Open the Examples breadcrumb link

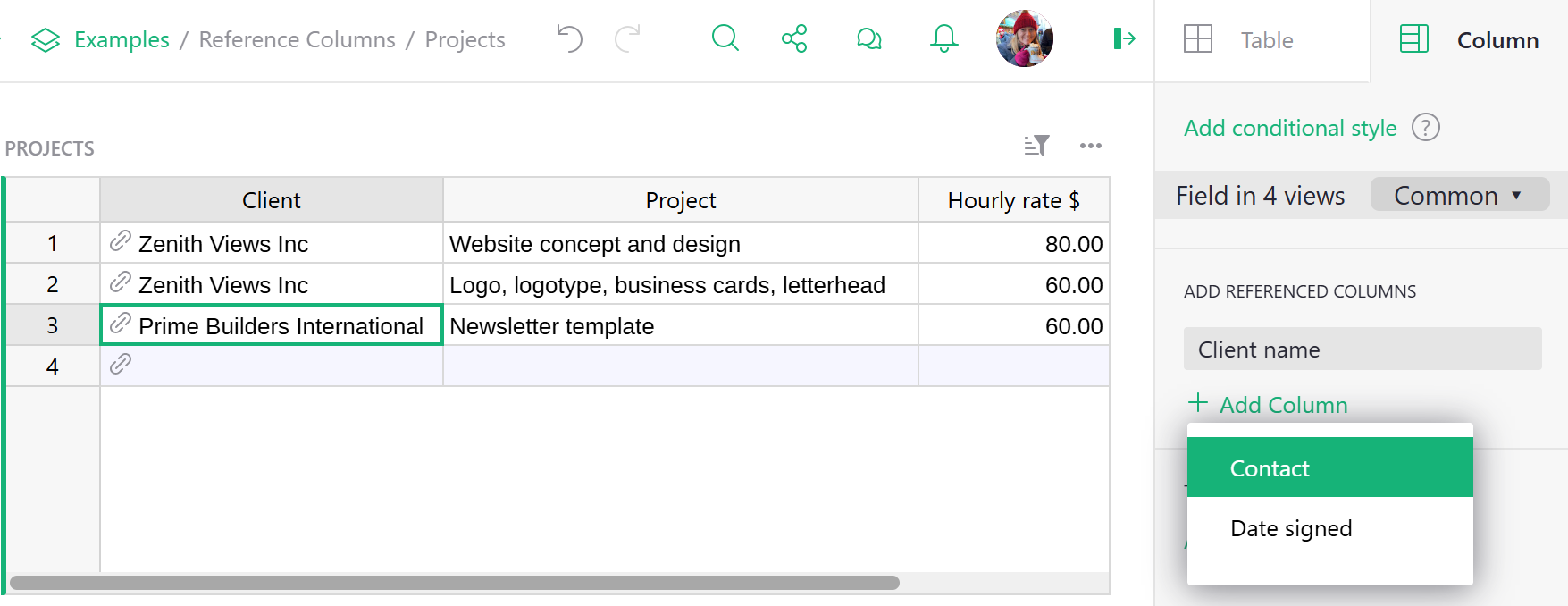122,40
